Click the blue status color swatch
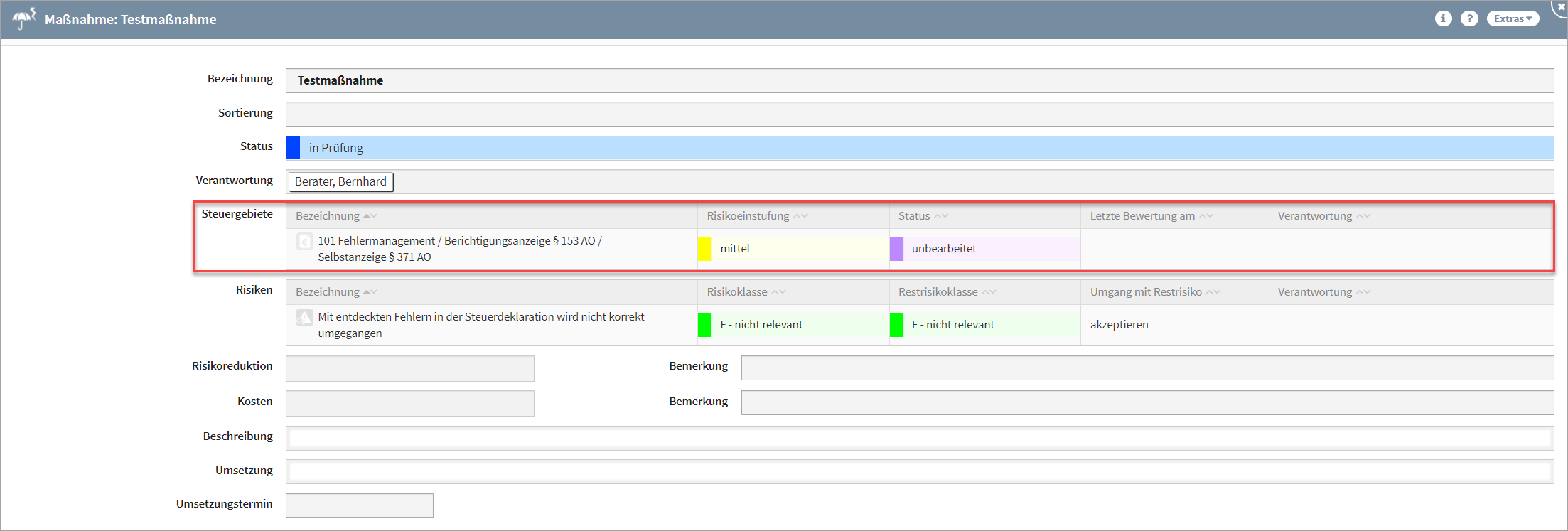 [x=293, y=148]
